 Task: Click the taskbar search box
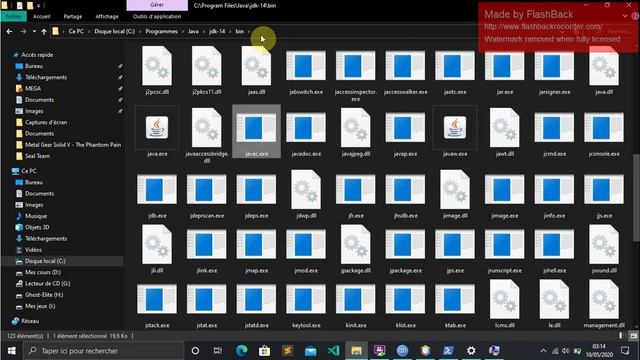point(104,351)
